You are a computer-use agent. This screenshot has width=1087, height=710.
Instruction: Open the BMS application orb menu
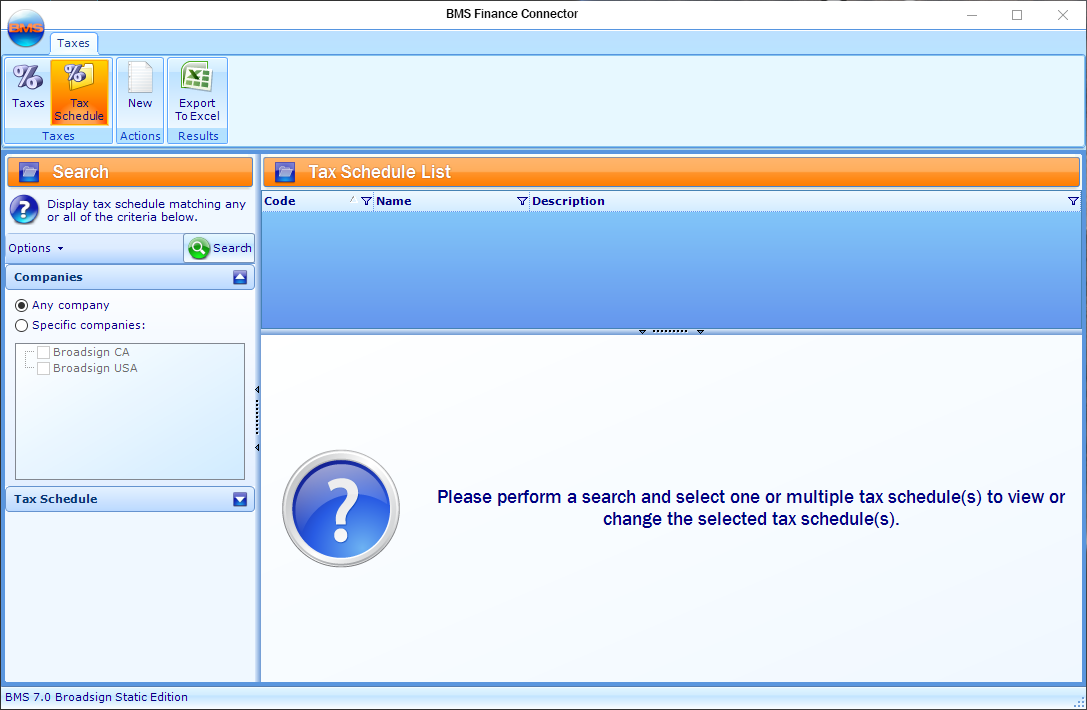point(26,28)
